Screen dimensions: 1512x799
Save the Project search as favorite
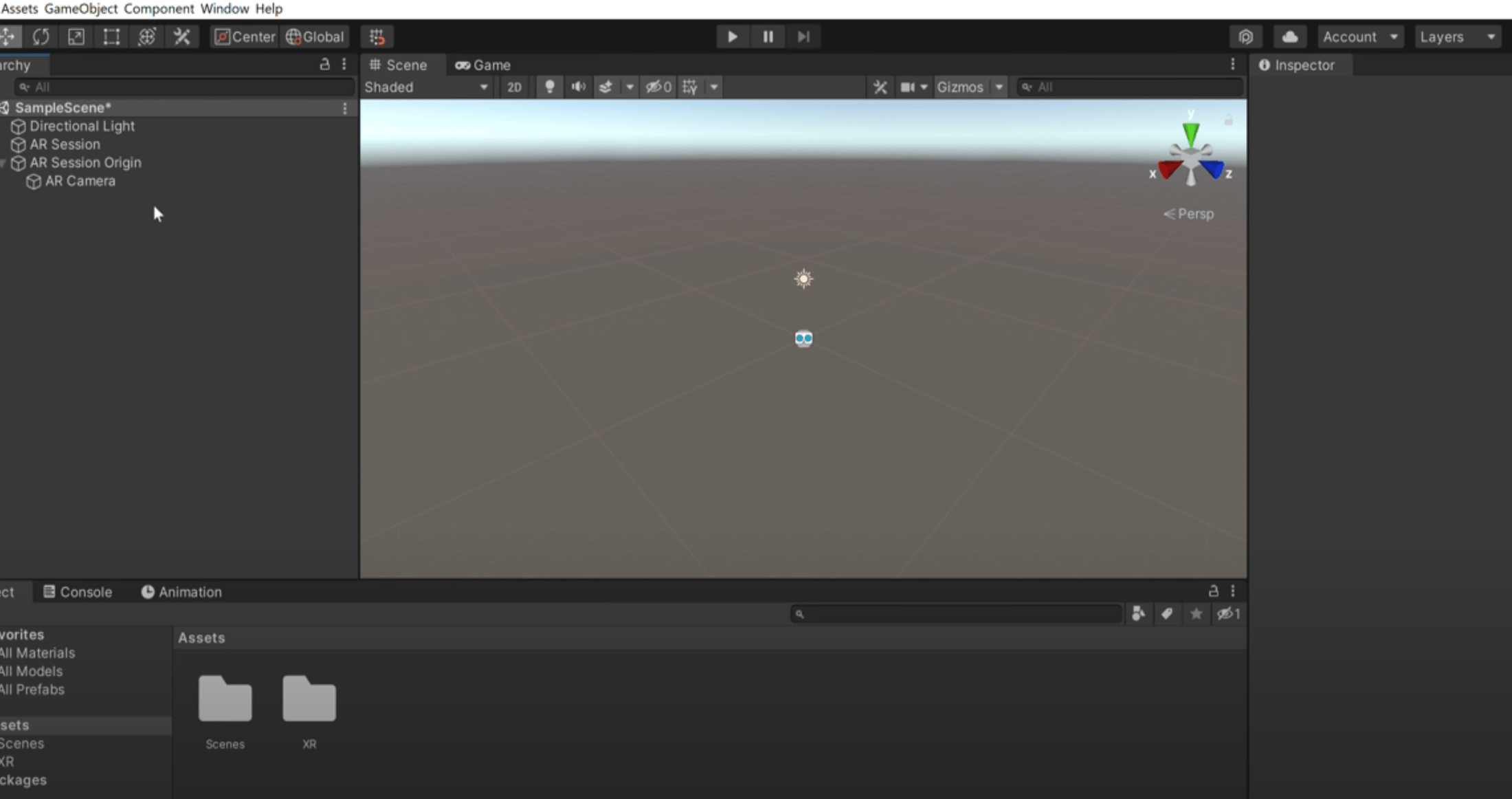pyautogui.click(x=1197, y=613)
